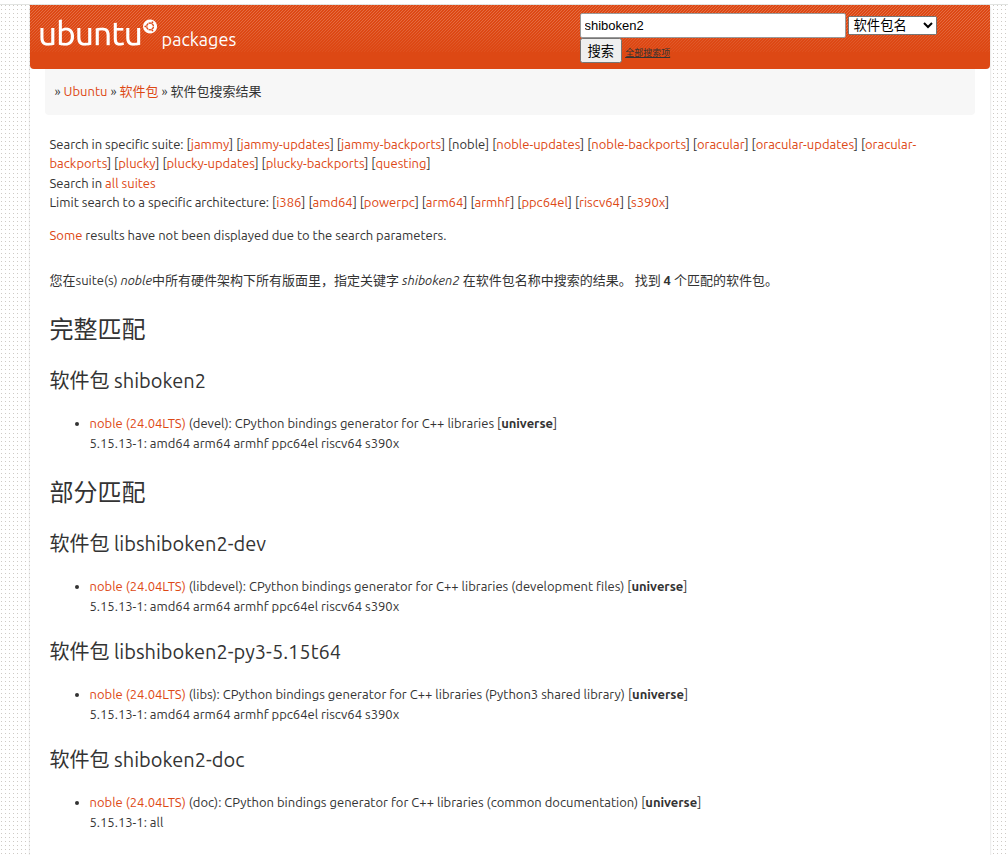Click the plain [noble] suite text
The width and height of the screenshot is (1008, 855).
[469, 145]
